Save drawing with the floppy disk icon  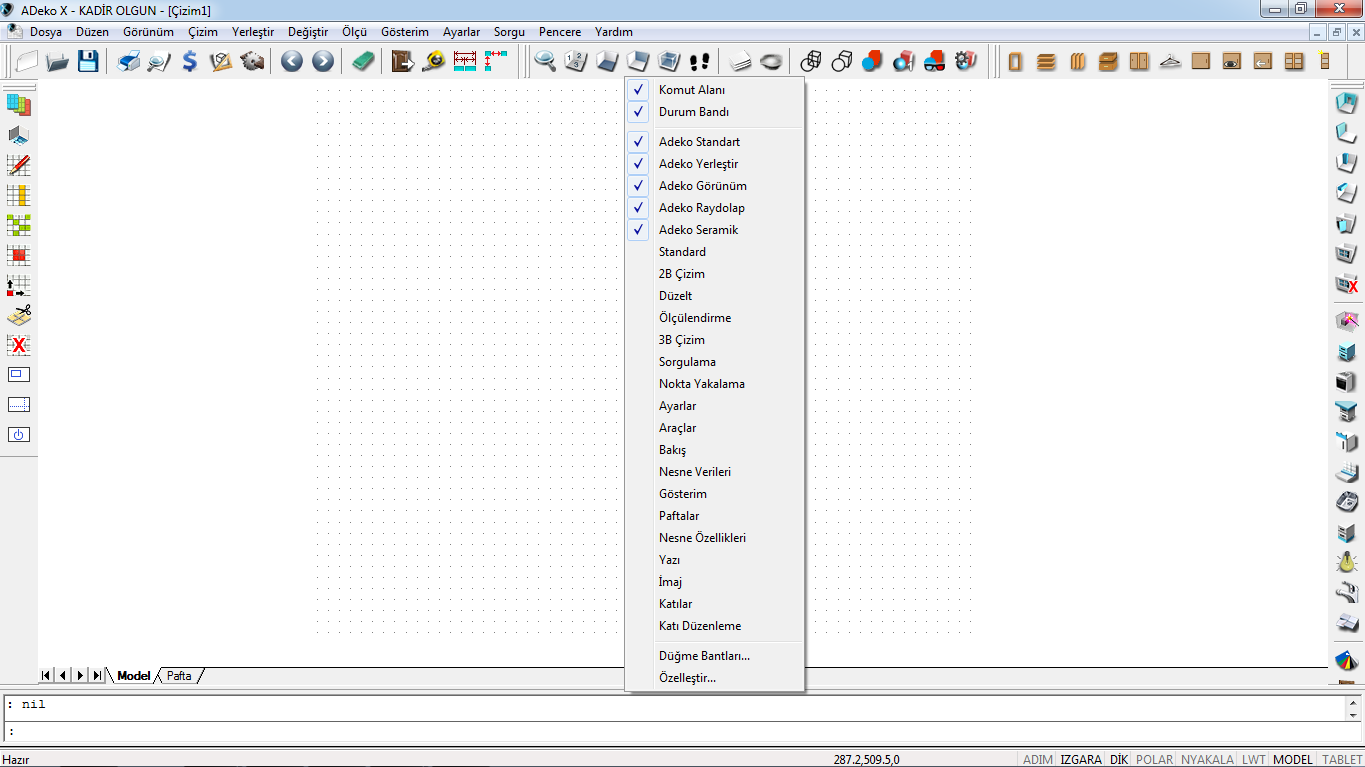88,62
